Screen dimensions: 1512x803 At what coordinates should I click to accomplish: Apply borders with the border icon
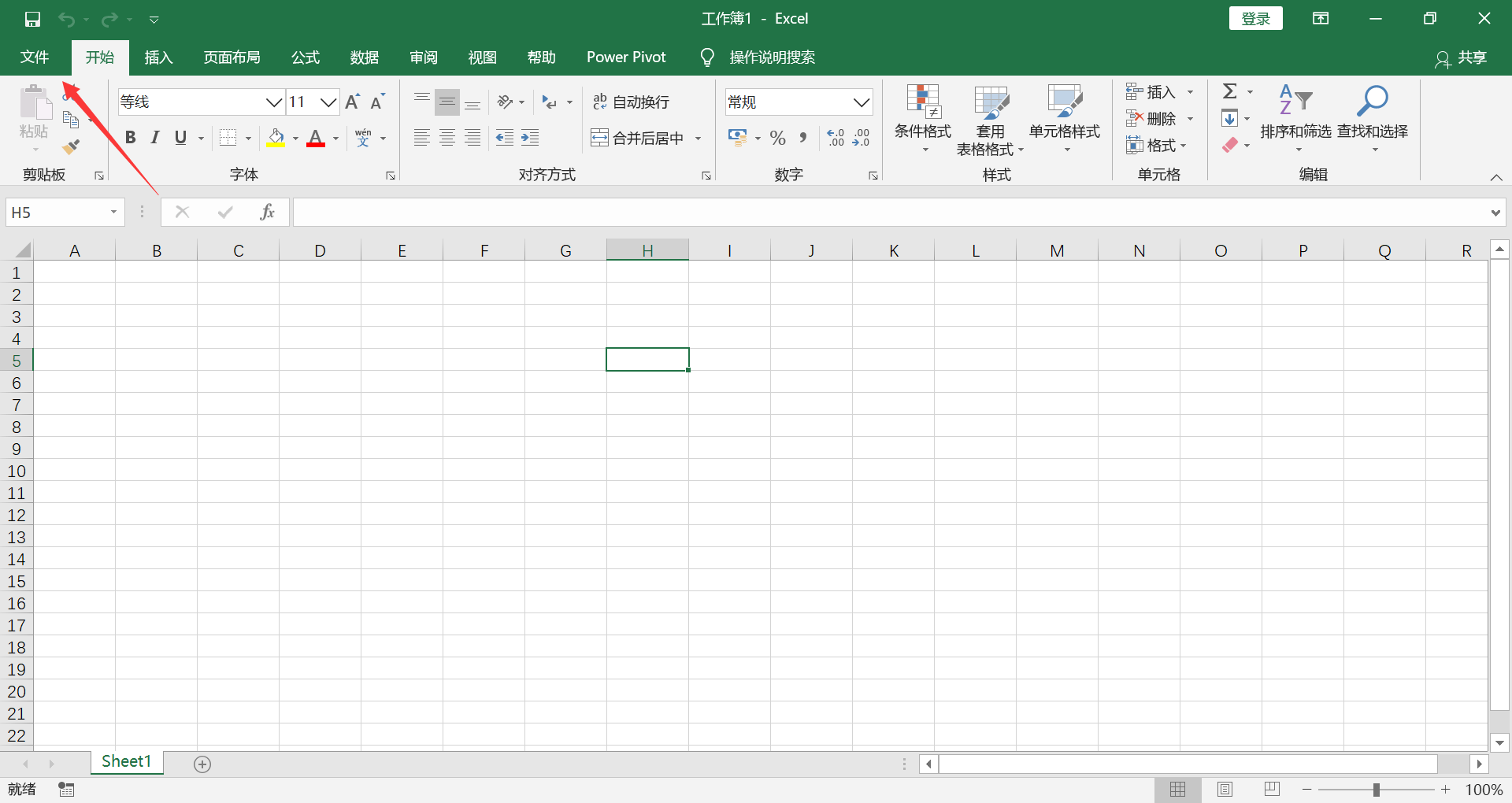point(228,138)
